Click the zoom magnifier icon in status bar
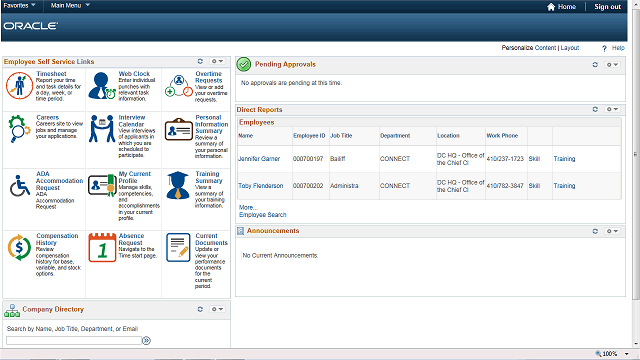Image resolution: width=640 pixels, height=360 pixels. 598,354
